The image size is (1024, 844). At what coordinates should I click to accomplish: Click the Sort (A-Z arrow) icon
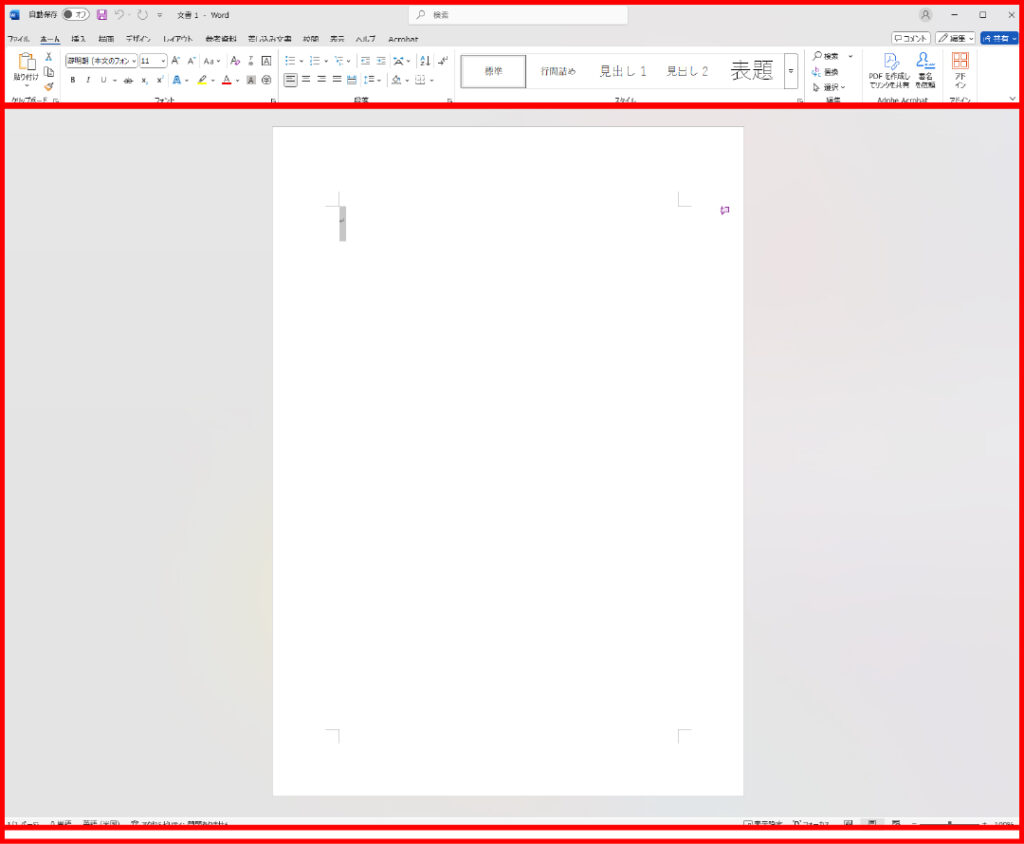pyautogui.click(x=425, y=61)
